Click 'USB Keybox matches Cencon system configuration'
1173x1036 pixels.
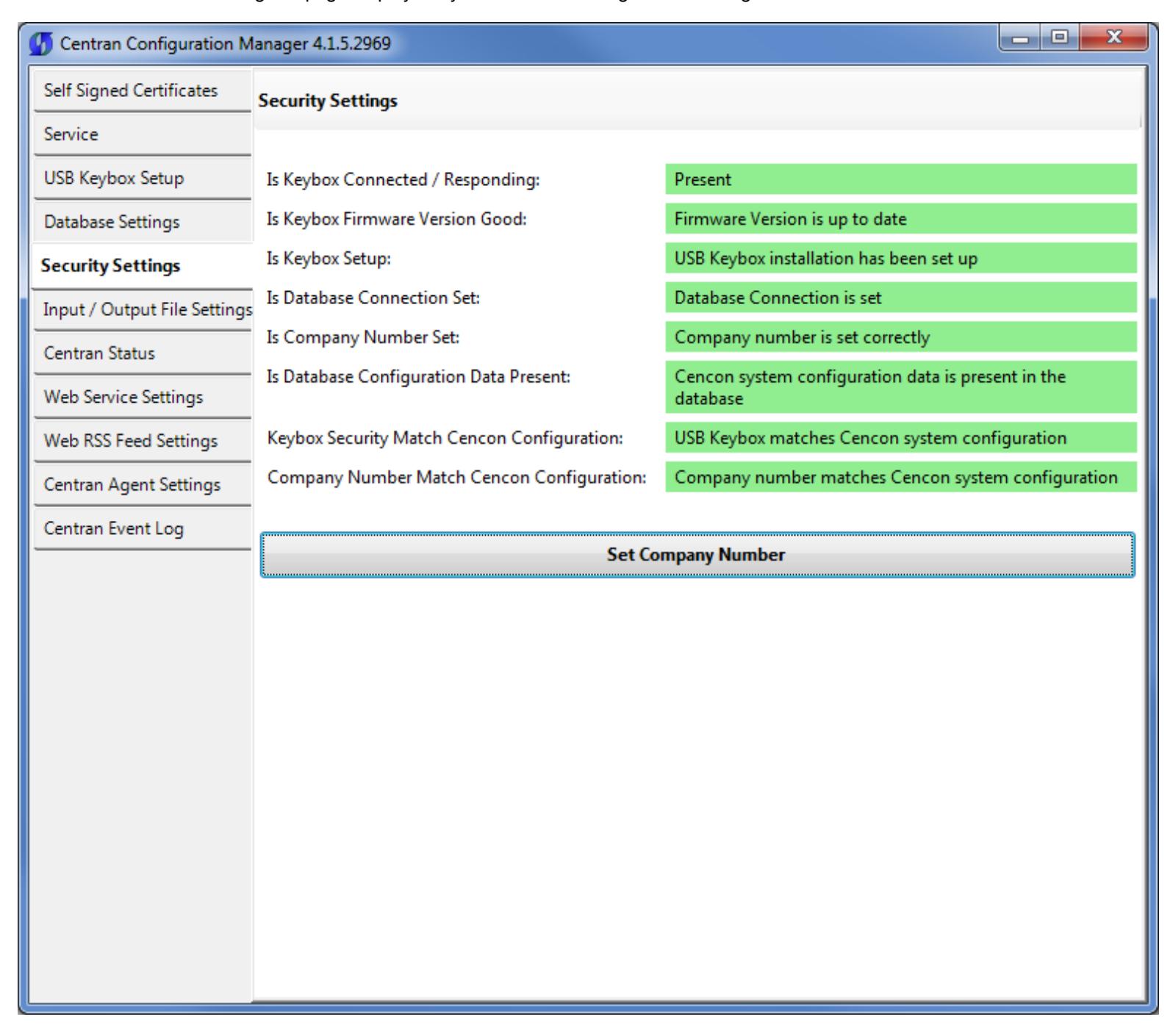tap(901, 438)
